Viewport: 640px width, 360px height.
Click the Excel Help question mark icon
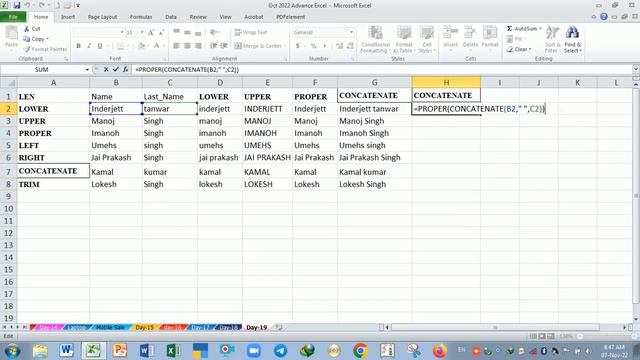pyautogui.click(x=604, y=17)
